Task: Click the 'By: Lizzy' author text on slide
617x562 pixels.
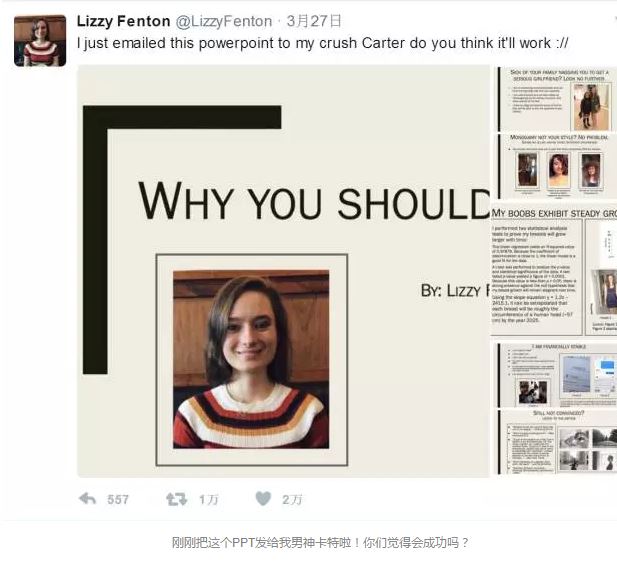Action: tap(455, 291)
